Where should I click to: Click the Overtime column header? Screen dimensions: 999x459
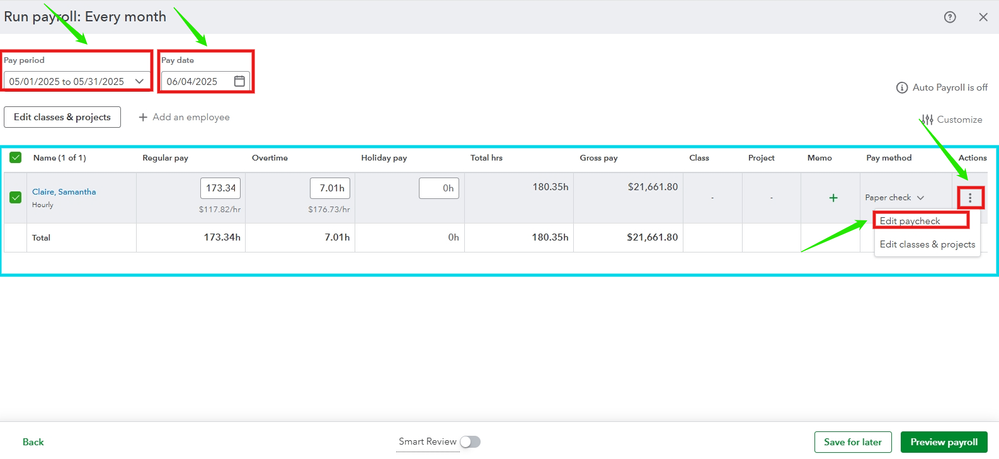tap(268, 157)
